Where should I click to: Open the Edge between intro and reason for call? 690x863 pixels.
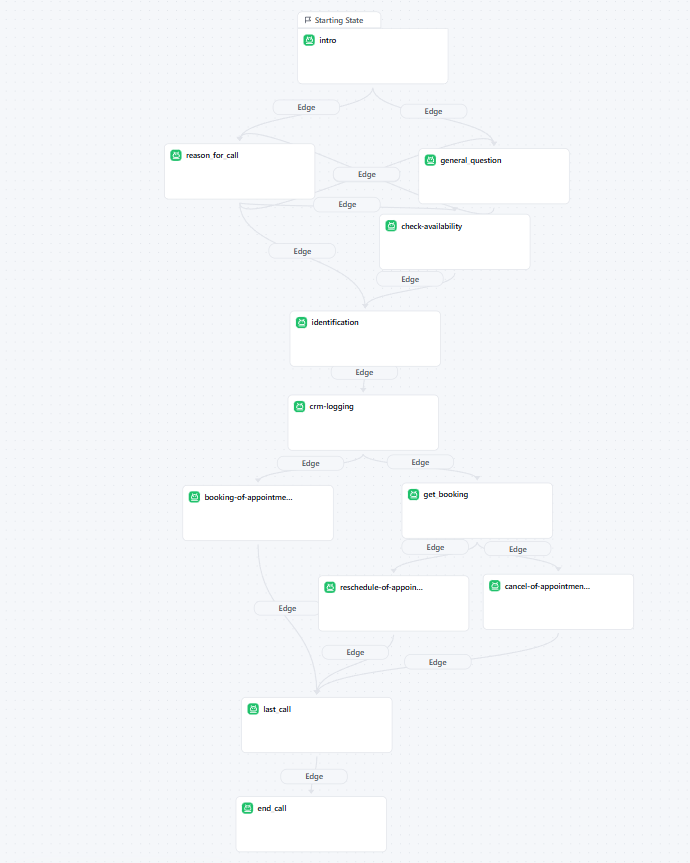point(306,107)
